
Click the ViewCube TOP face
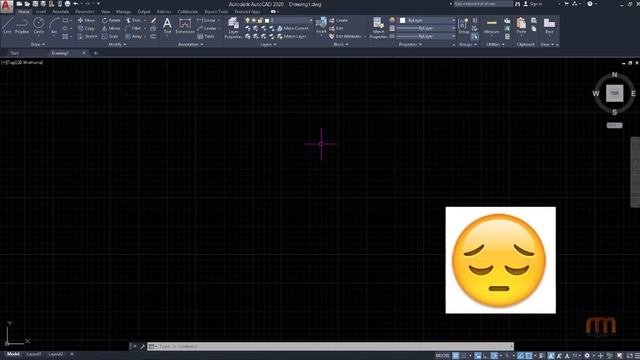pos(614,93)
